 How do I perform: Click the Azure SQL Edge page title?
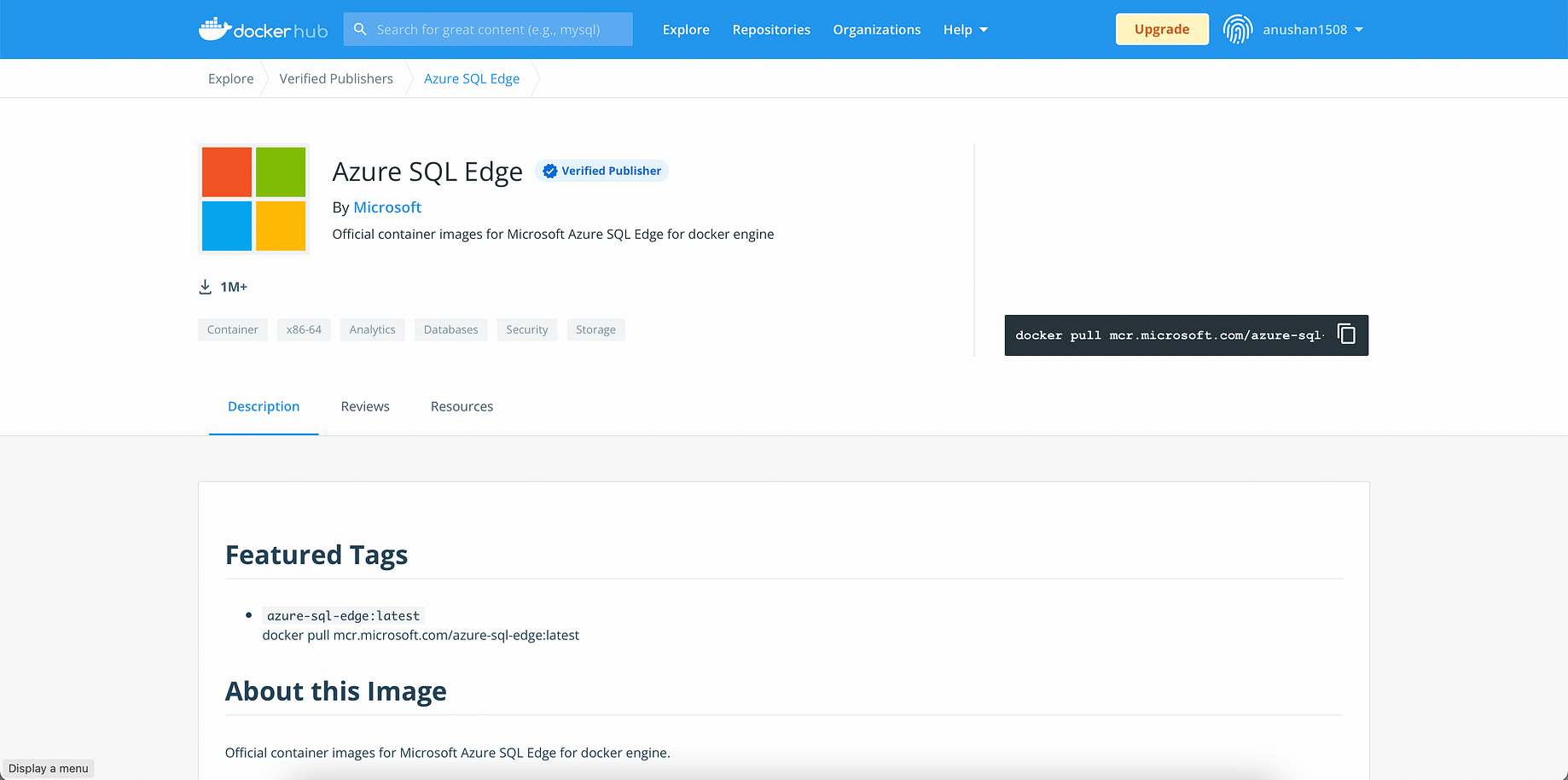[427, 172]
